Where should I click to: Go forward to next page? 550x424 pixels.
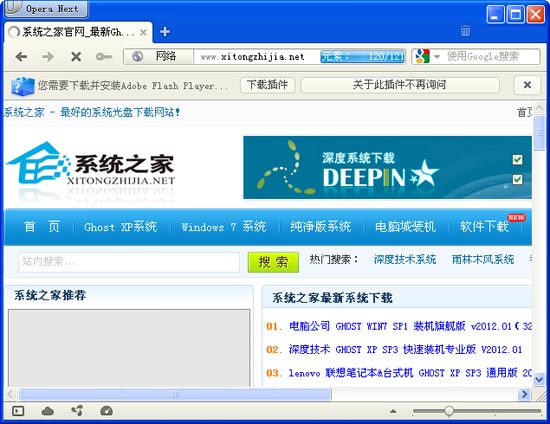pyautogui.click(x=48, y=56)
